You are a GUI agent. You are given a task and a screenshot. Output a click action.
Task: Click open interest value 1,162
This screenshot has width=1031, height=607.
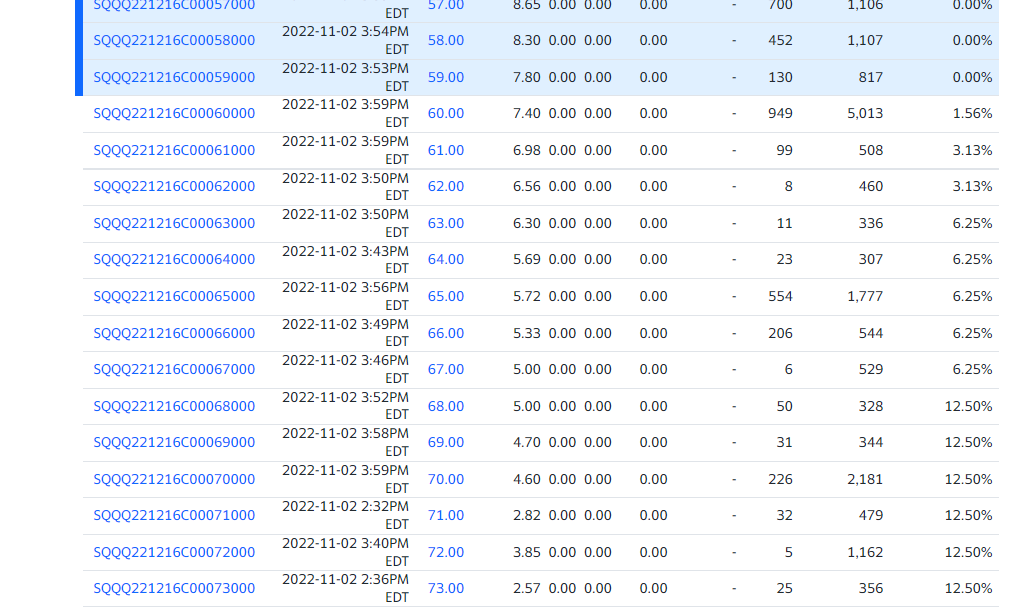tap(865, 552)
